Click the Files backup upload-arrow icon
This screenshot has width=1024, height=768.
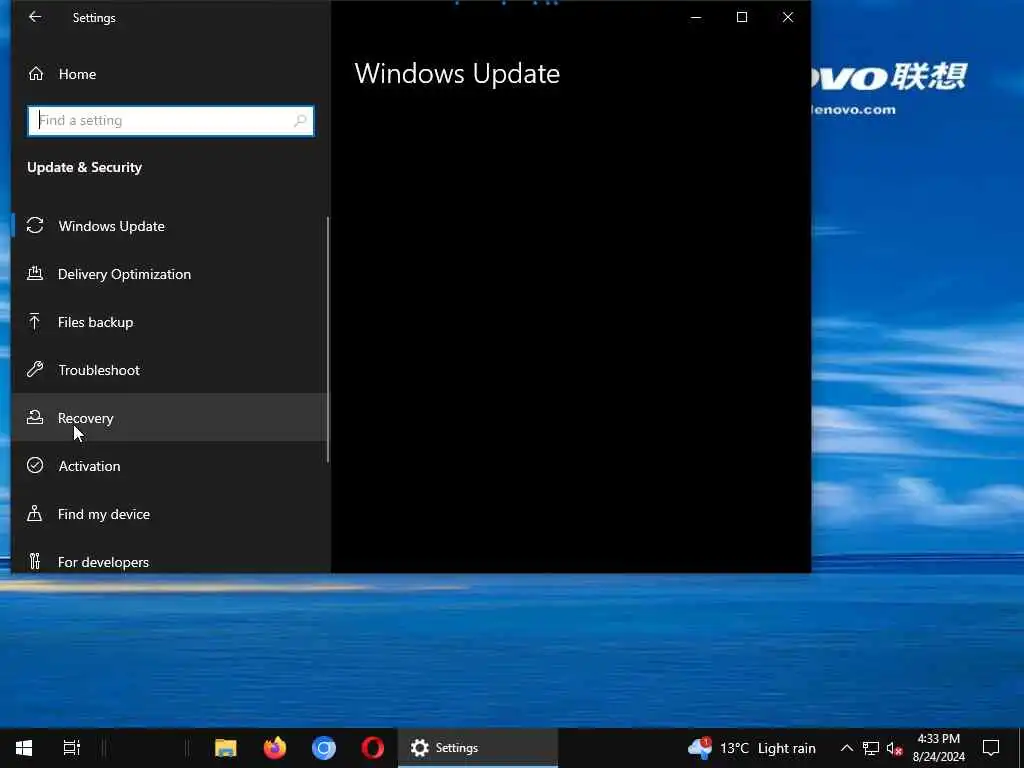click(35, 321)
